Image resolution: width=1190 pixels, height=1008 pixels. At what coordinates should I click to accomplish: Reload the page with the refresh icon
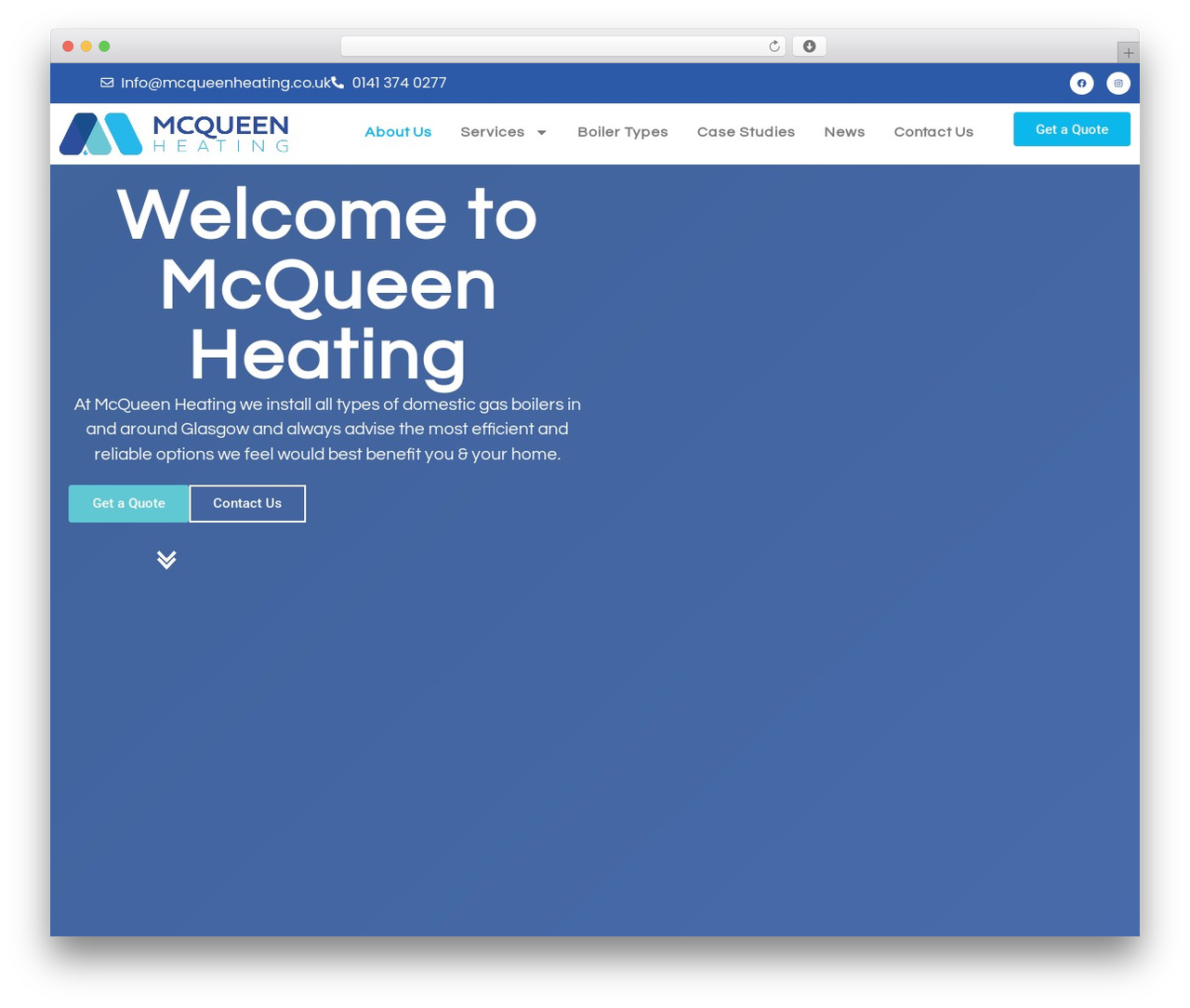[773, 46]
